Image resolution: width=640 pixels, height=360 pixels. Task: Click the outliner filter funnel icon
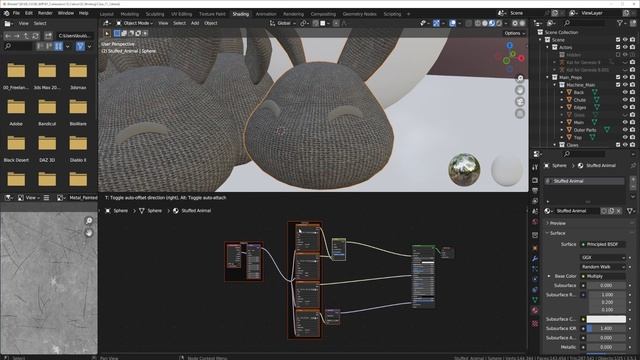620,23
